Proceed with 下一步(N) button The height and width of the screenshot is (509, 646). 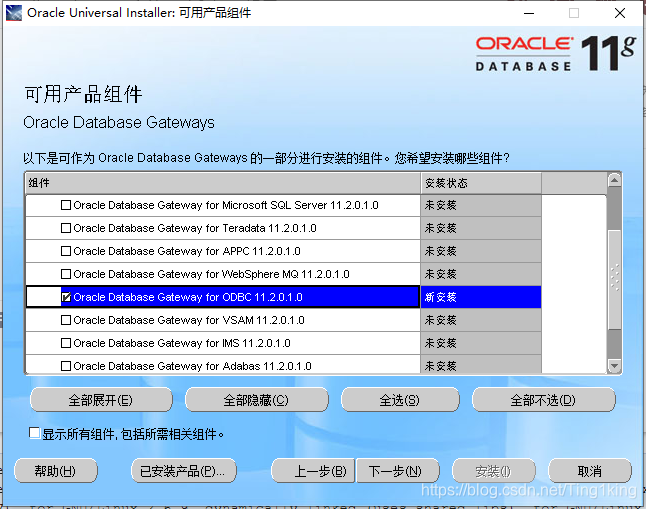397,471
